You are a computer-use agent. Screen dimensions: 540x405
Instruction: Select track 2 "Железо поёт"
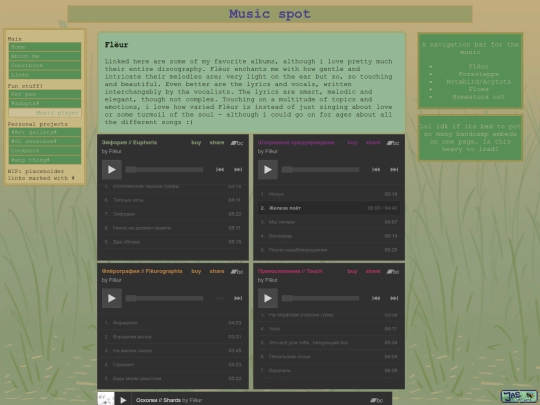(329, 208)
